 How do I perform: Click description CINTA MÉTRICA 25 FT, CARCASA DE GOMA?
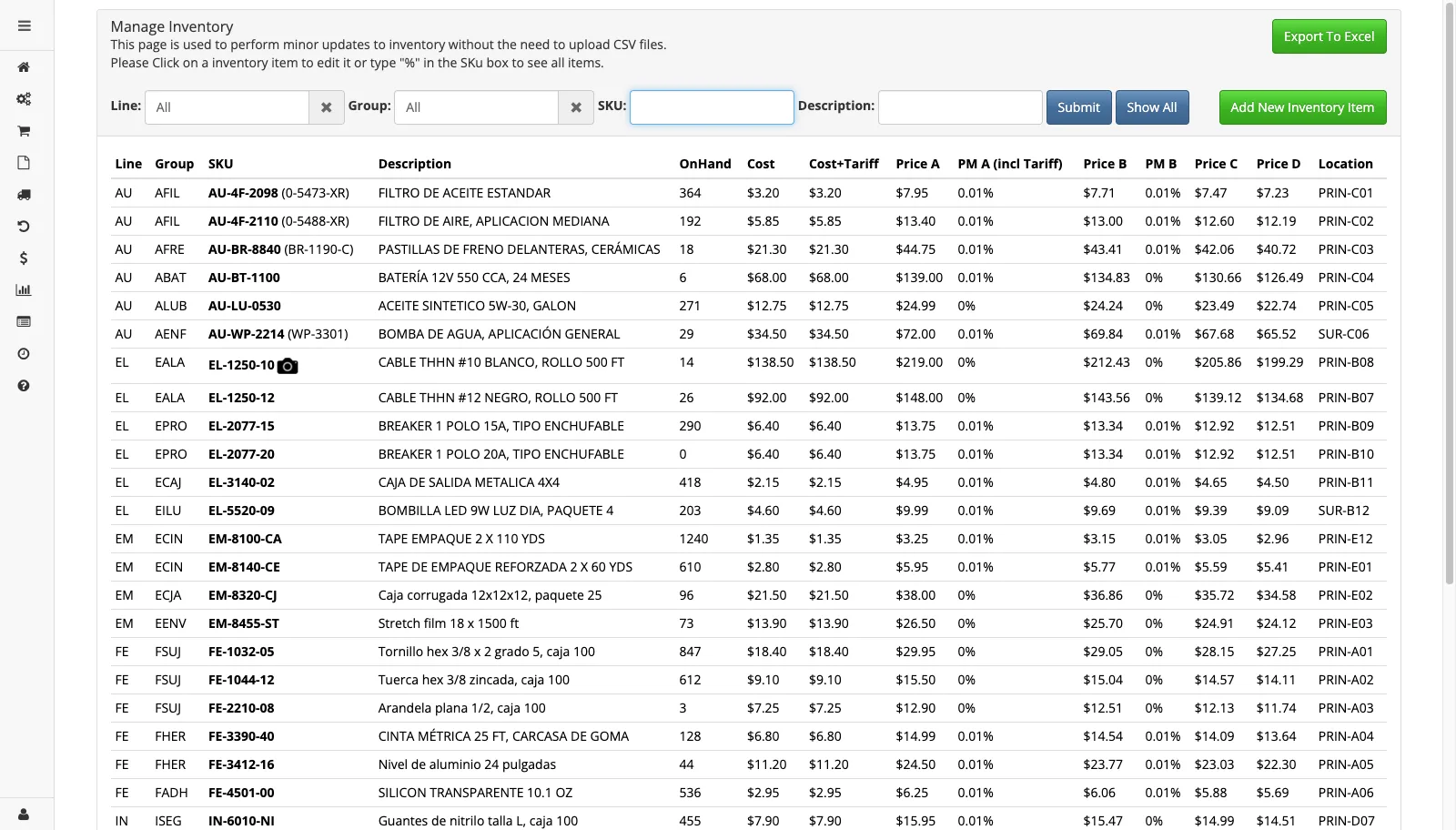point(503,736)
